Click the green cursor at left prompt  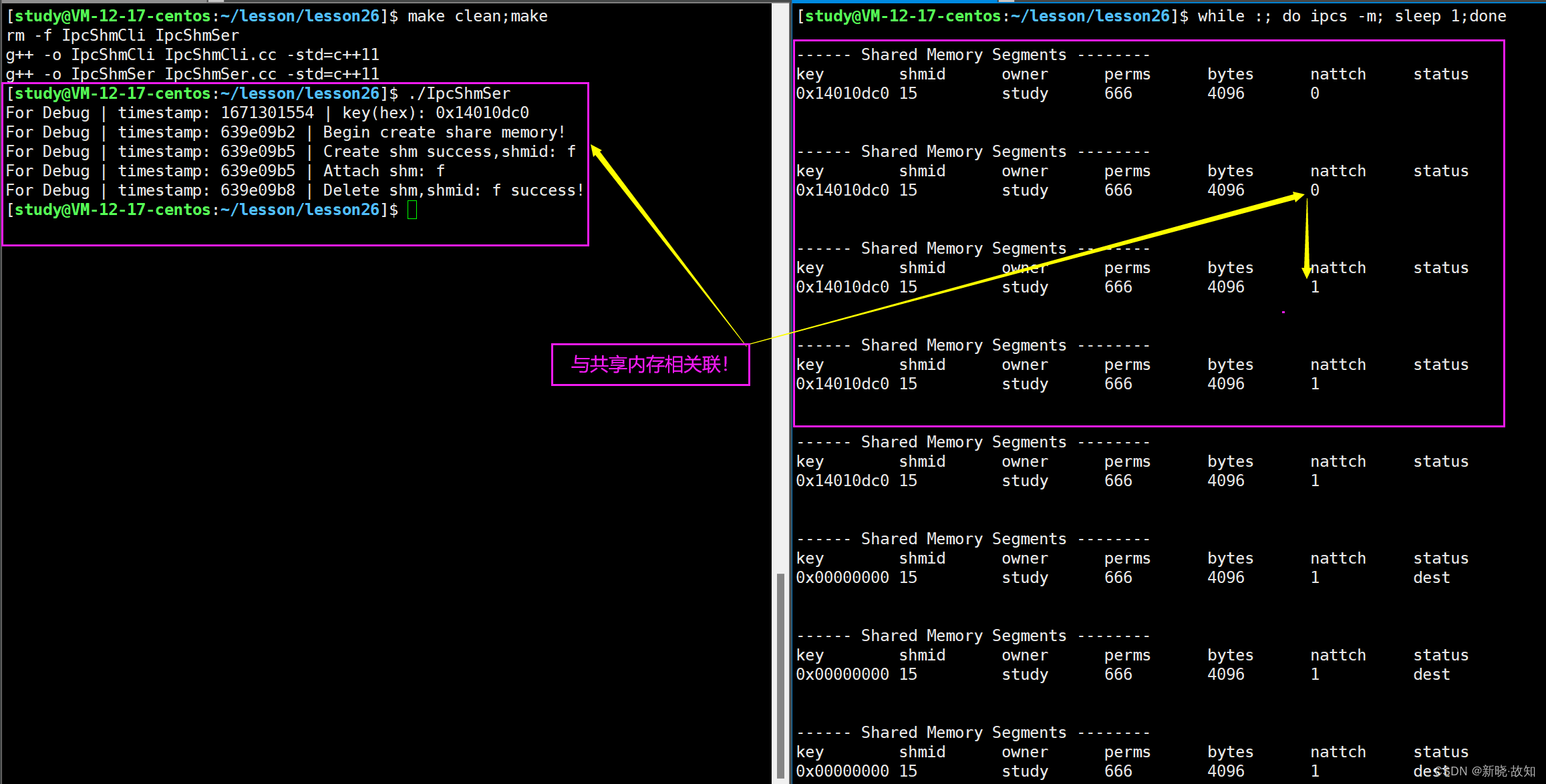pos(412,210)
